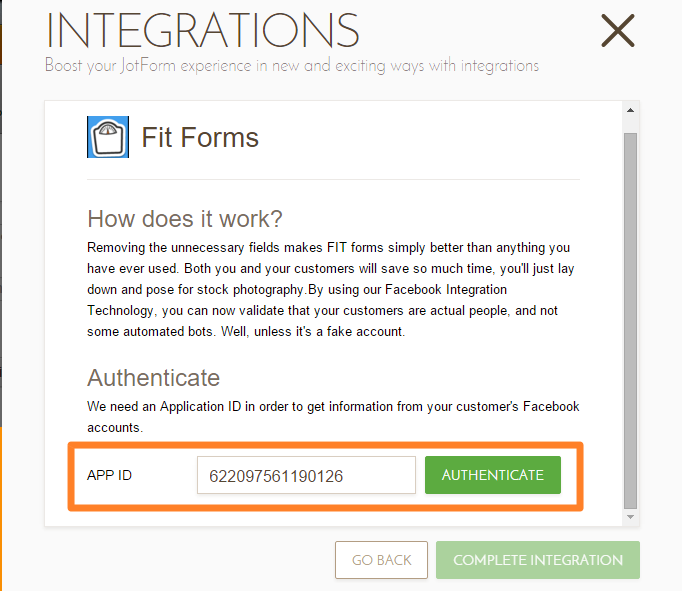Click the GO BACK button
The height and width of the screenshot is (591, 682).
coord(381,560)
